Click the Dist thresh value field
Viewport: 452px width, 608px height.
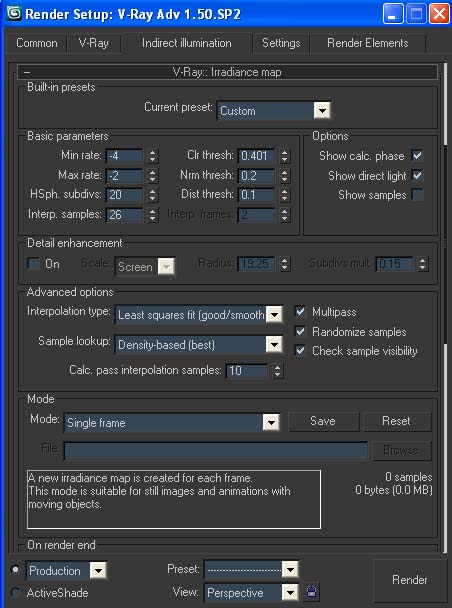tap(257, 195)
